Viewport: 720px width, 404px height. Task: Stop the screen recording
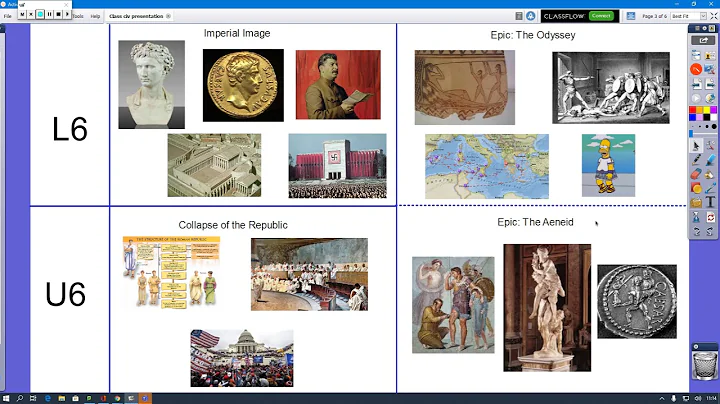pyautogui.click(x=58, y=14)
